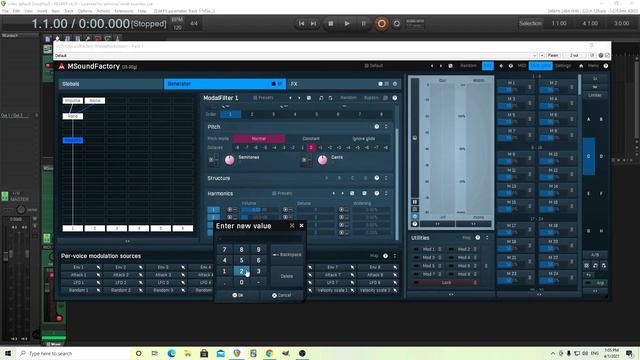Screen dimensions: 640x360
Task: Close the Enter new value dialog
Action: tap(301, 226)
